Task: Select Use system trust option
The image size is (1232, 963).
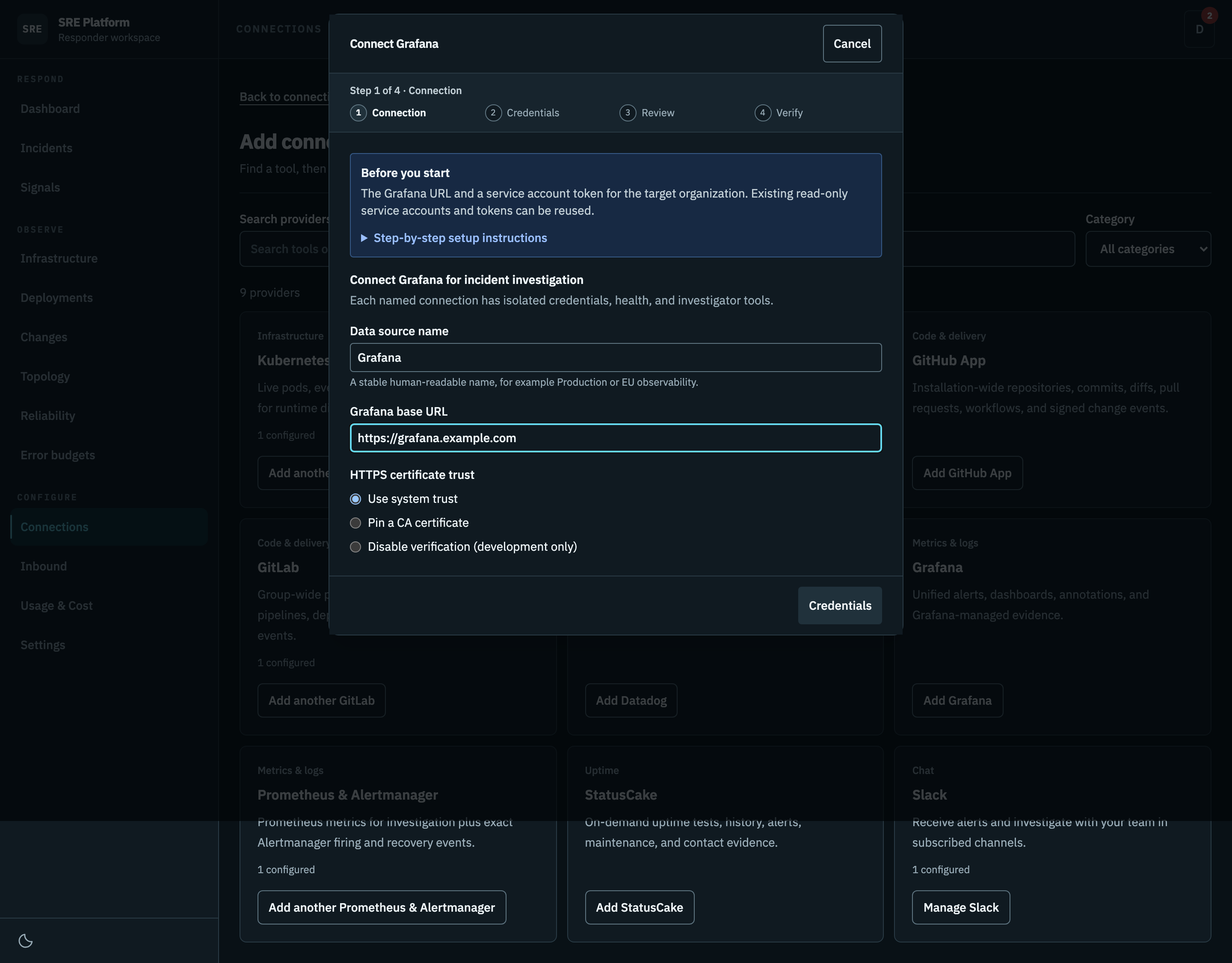Action: (x=404, y=499)
